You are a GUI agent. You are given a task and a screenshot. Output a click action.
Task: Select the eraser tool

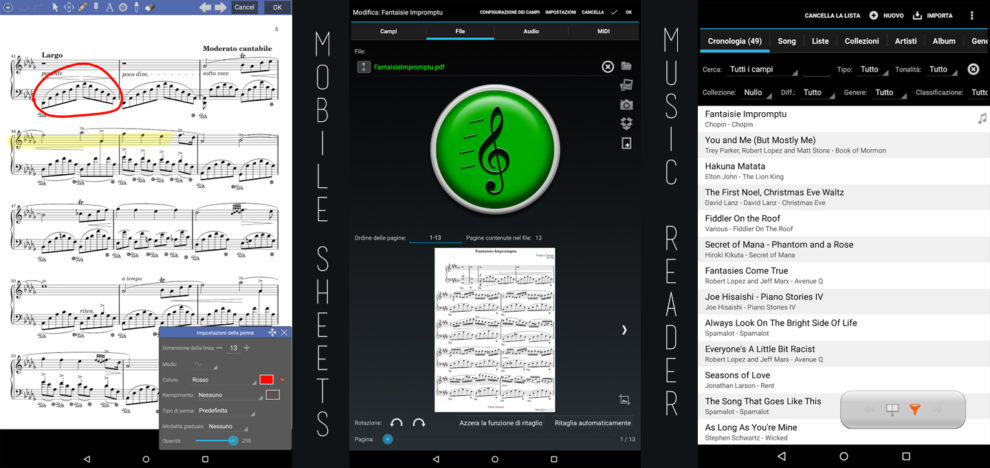150,7
